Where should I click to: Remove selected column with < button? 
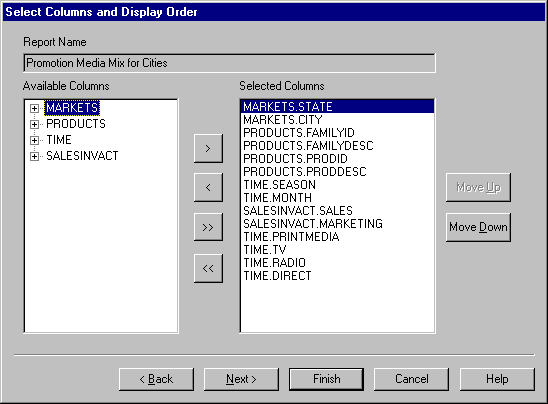click(208, 187)
